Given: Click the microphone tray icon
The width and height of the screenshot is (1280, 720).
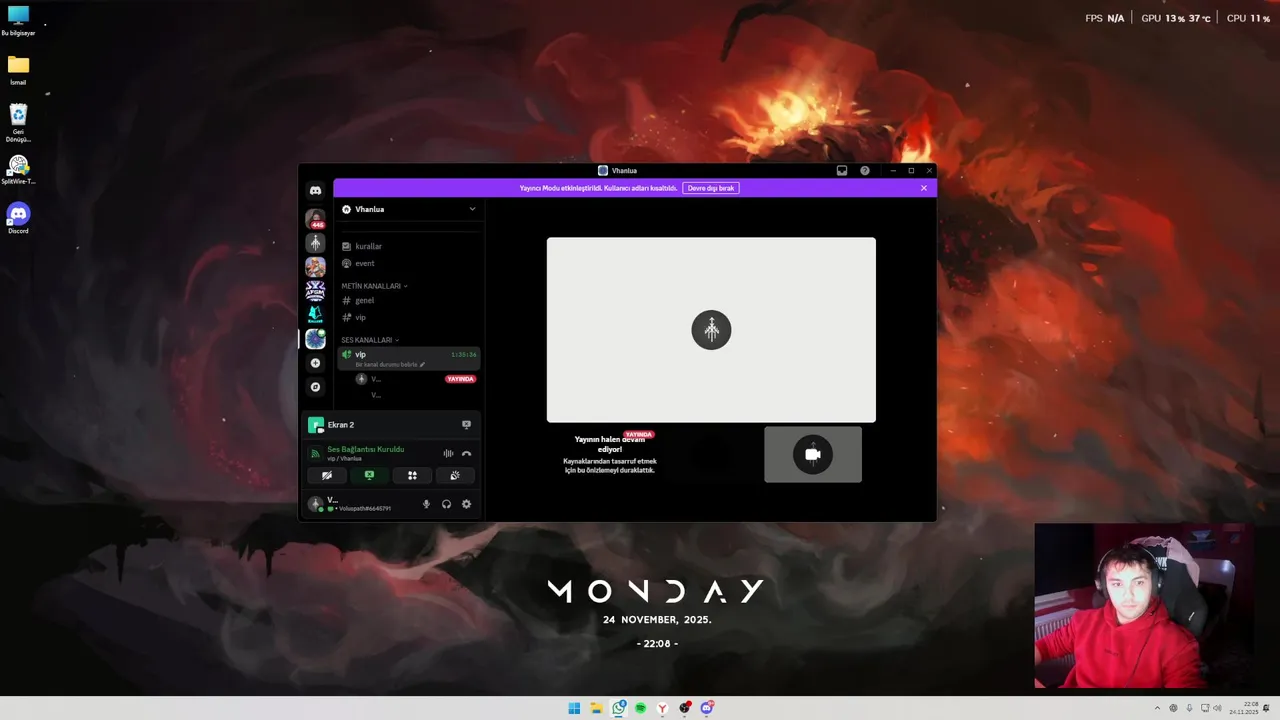Looking at the screenshot, I should click(1189, 708).
